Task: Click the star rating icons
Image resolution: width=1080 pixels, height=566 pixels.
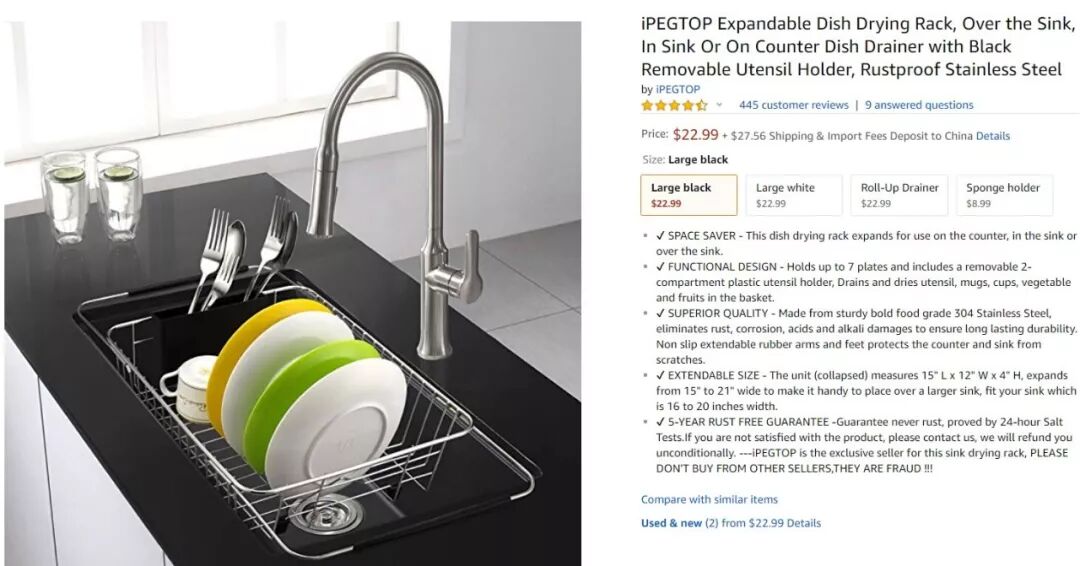Action: click(x=674, y=105)
